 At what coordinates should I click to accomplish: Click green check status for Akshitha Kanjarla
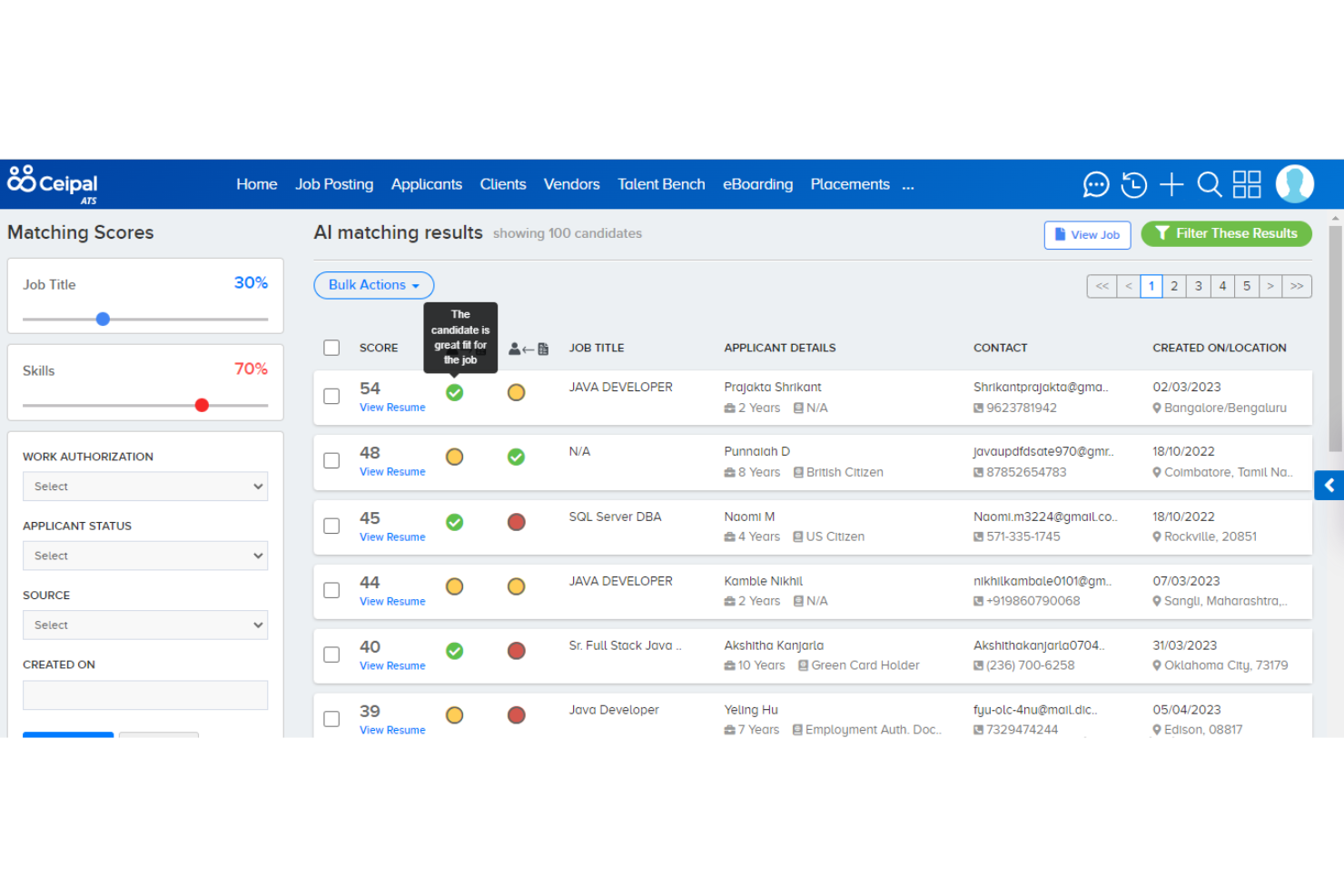click(x=455, y=651)
